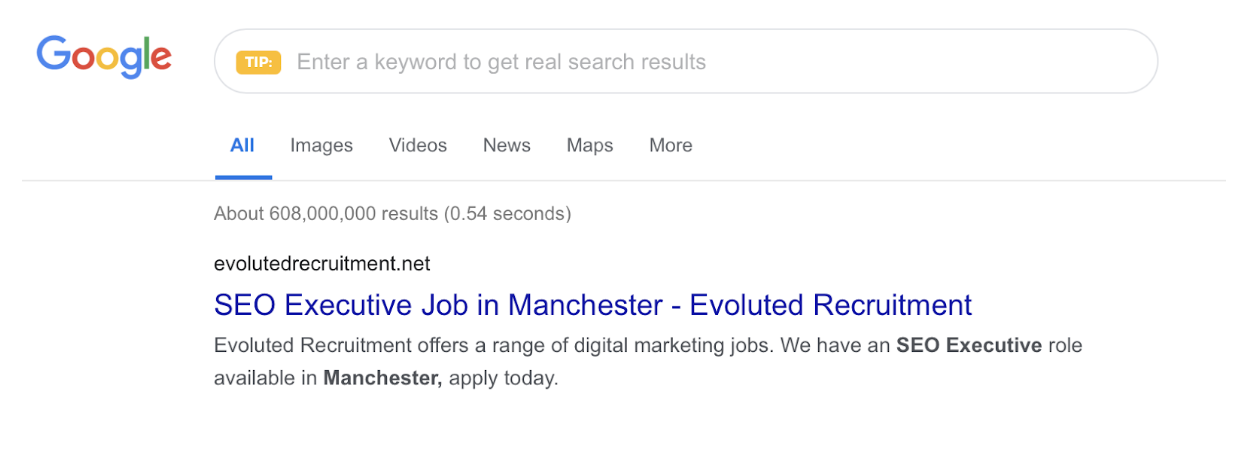Screen dimensions: 1238x458
Task: Click bold Manchester in the snippet
Action: click(x=383, y=379)
